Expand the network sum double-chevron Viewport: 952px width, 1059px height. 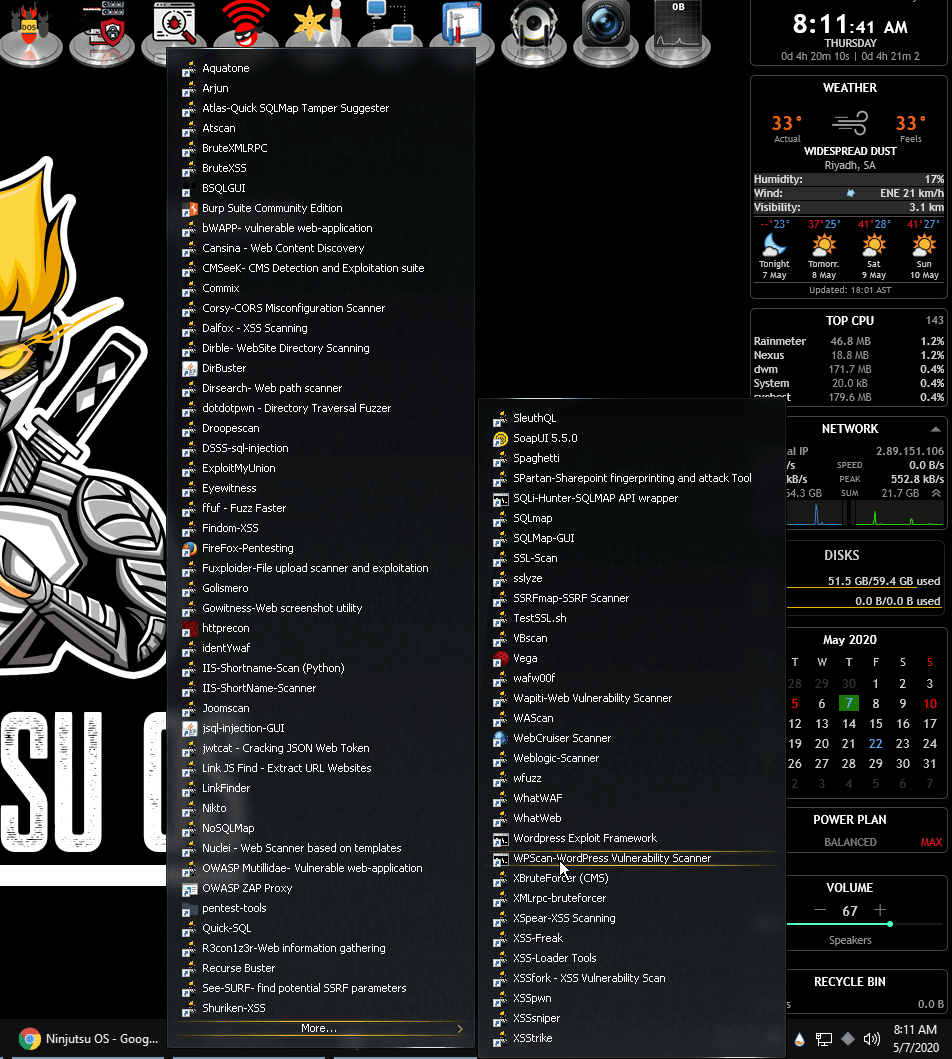pyautogui.click(x=936, y=493)
